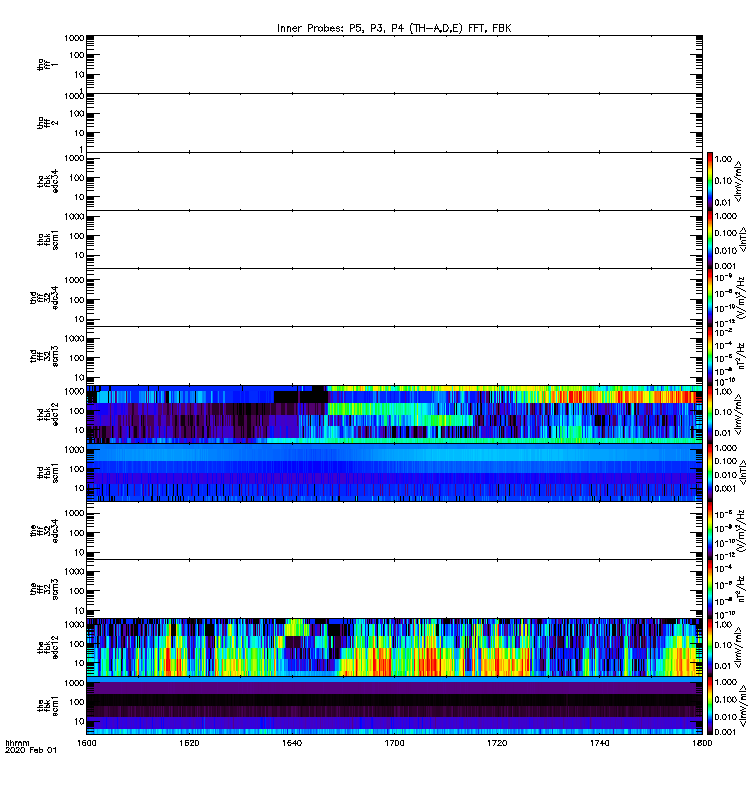The image size is (750, 800).
Task: Click the 'tha fff 2' panel axis label
Action: [x=48, y=123]
